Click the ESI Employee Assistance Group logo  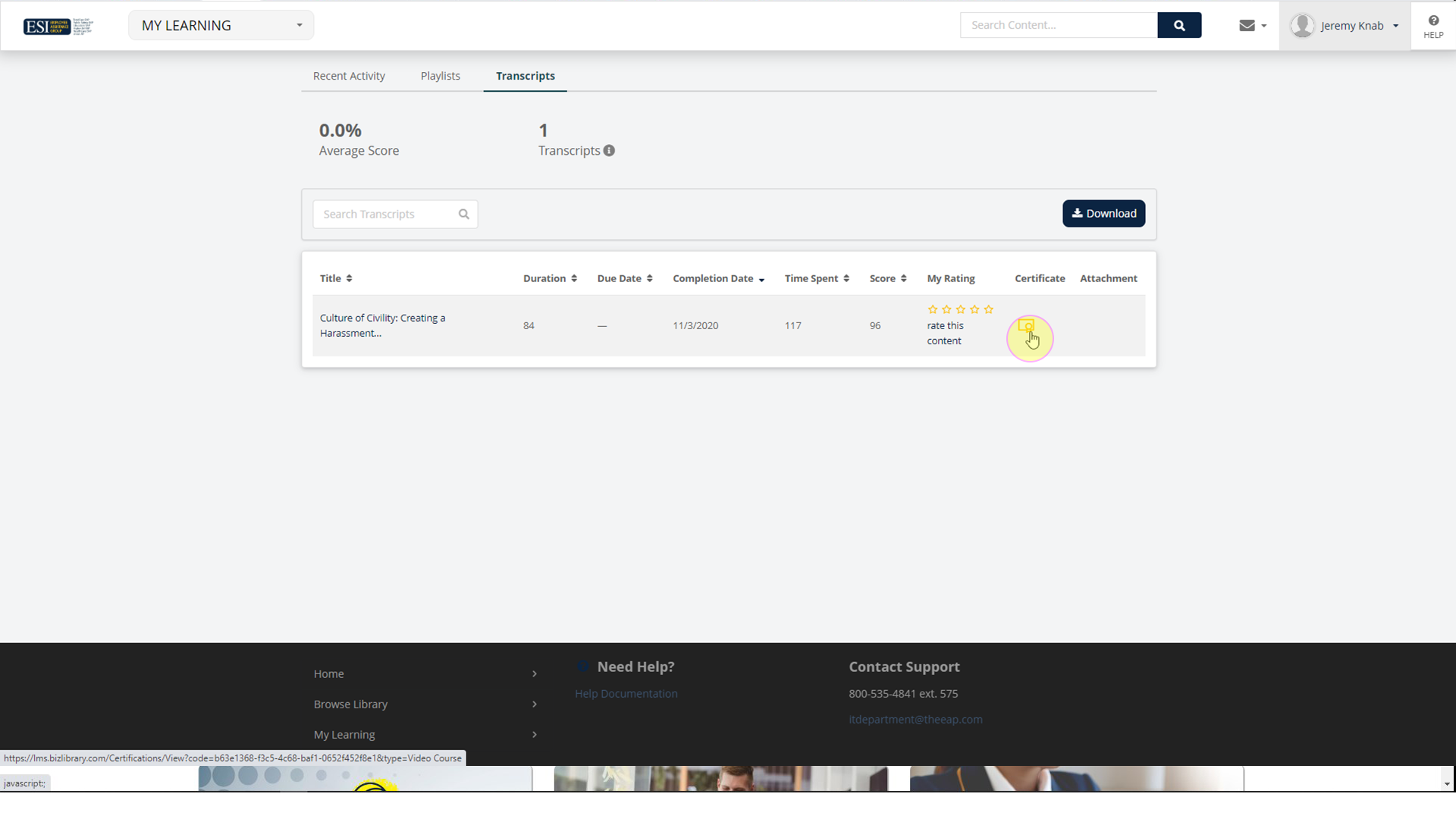pyautogui.click(x=47, y=26)
